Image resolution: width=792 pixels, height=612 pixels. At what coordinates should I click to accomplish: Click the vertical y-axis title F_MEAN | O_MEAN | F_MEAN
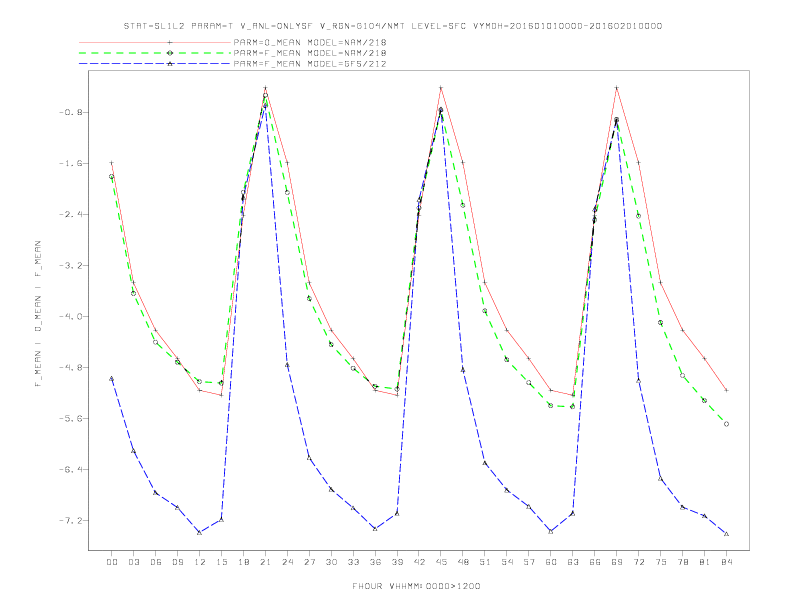(38, 314)
